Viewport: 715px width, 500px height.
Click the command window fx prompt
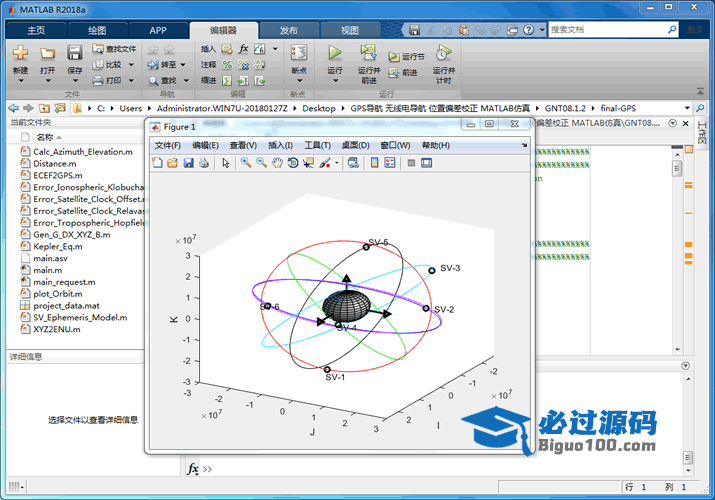point(193,469)
